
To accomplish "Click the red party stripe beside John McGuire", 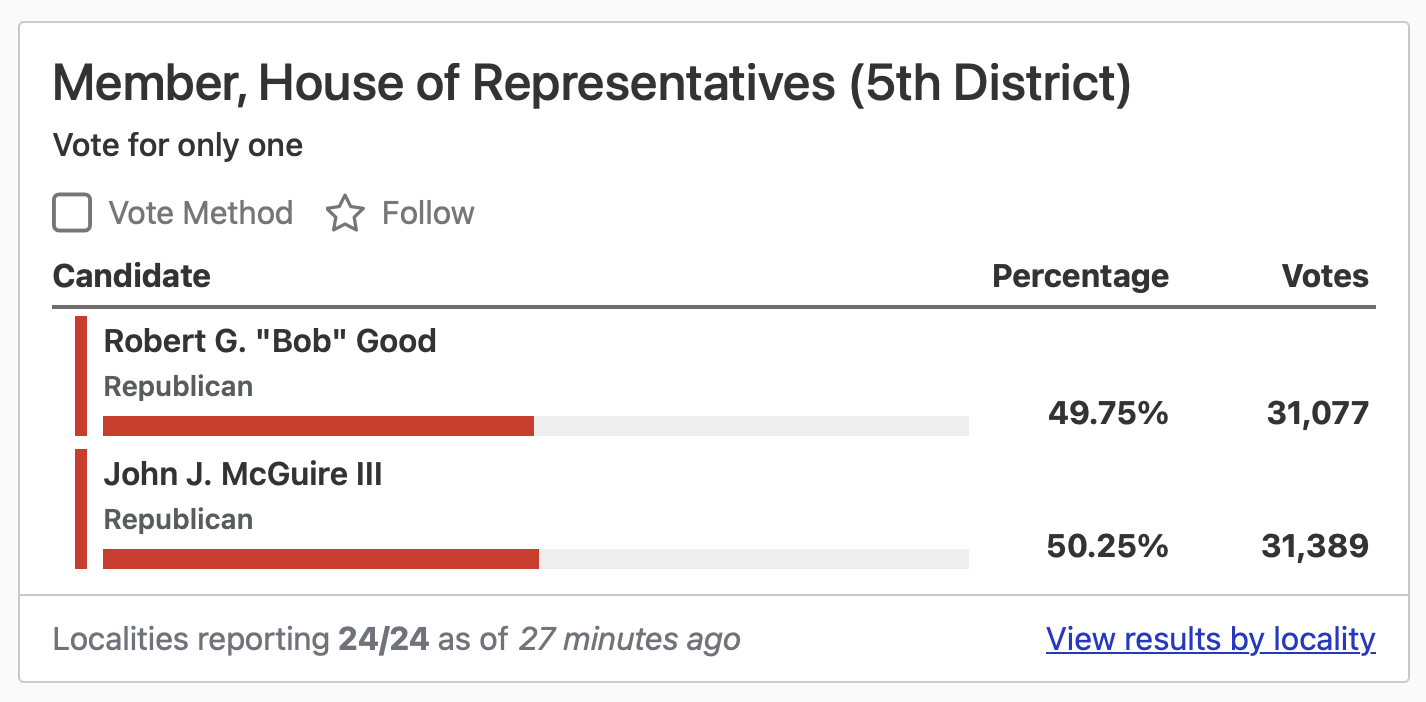I will [81, 509].
